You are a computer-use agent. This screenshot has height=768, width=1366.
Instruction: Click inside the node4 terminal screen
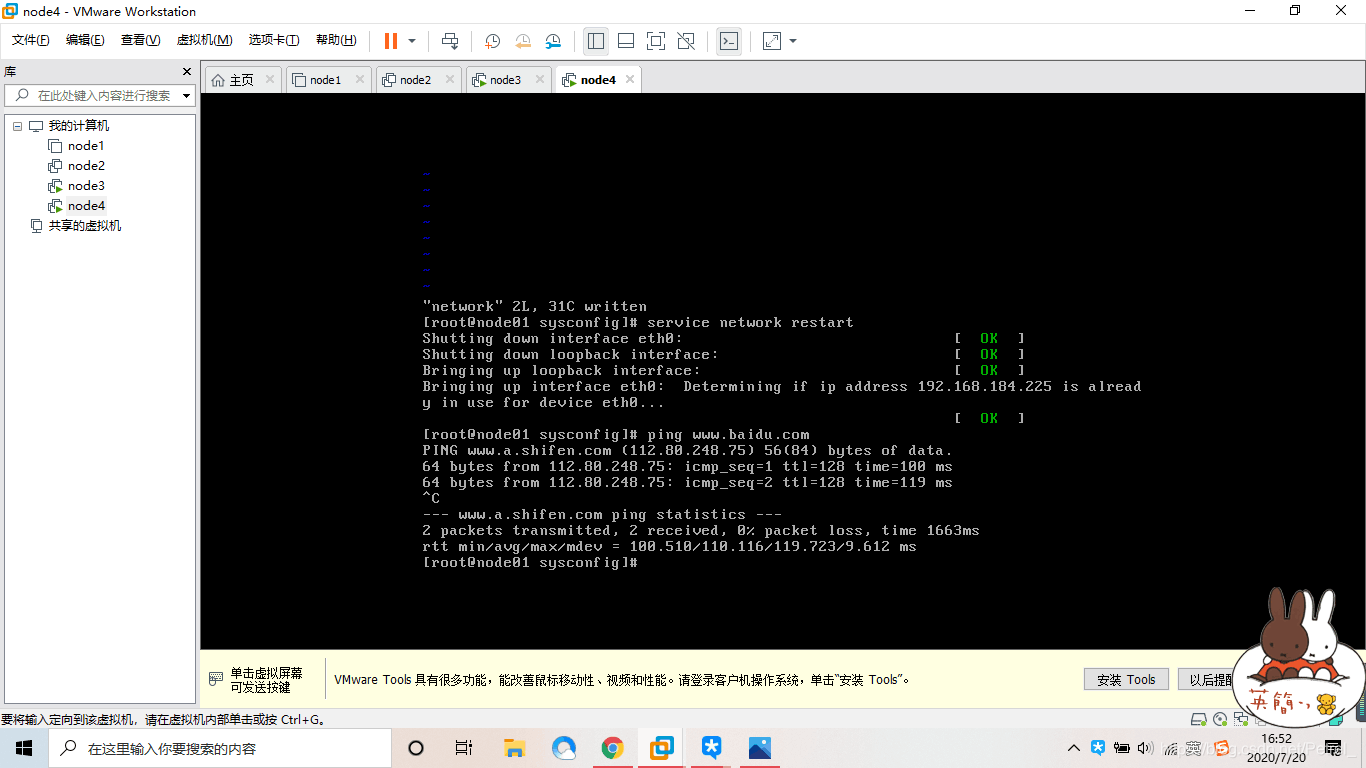(783, 371)
